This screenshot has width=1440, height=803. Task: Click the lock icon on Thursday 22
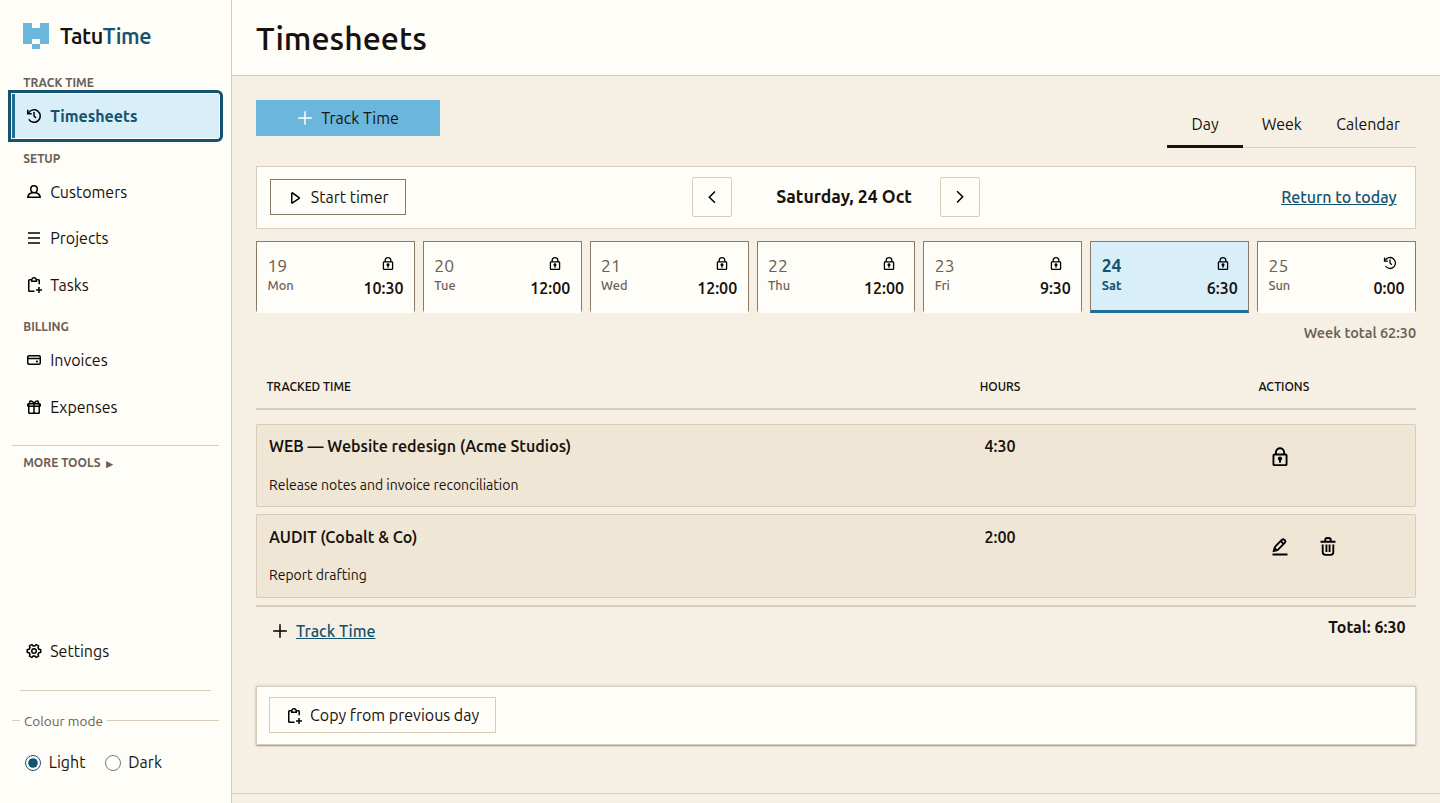(x=889, y=264)
